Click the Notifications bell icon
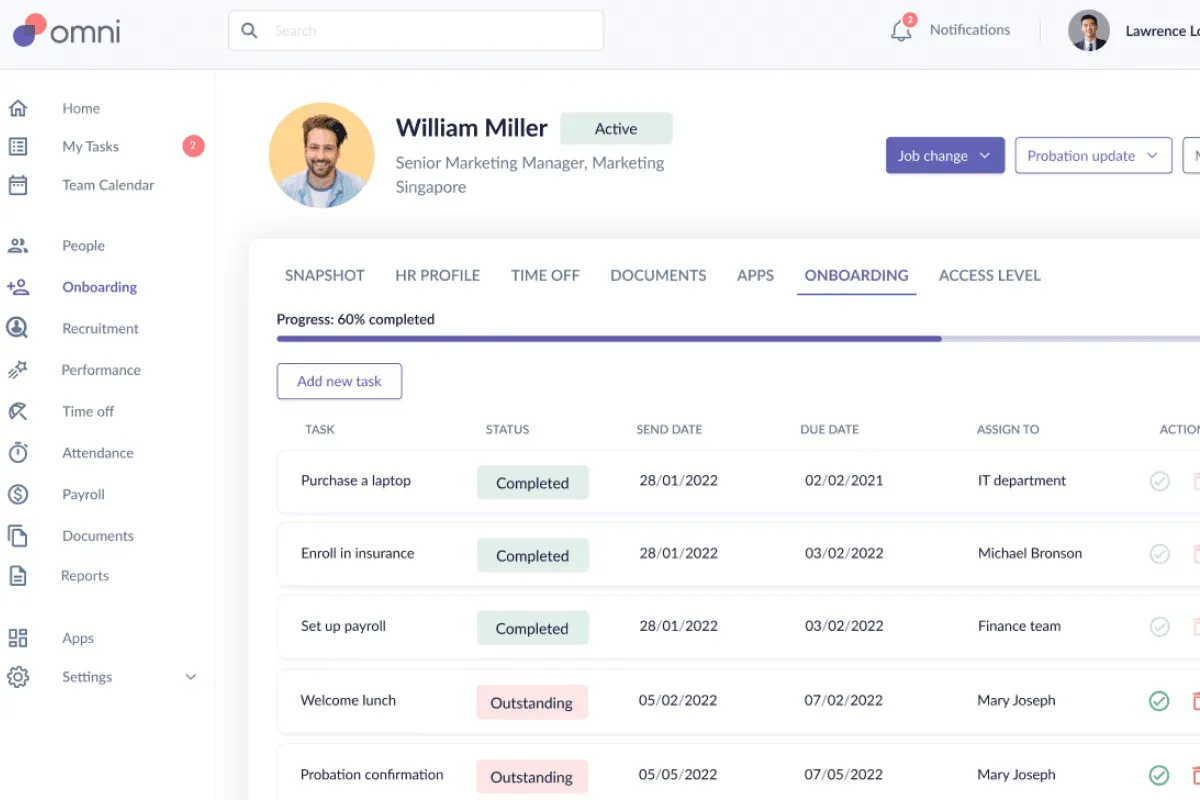Viewport: 1200px width, 800px height. [899, 29]
